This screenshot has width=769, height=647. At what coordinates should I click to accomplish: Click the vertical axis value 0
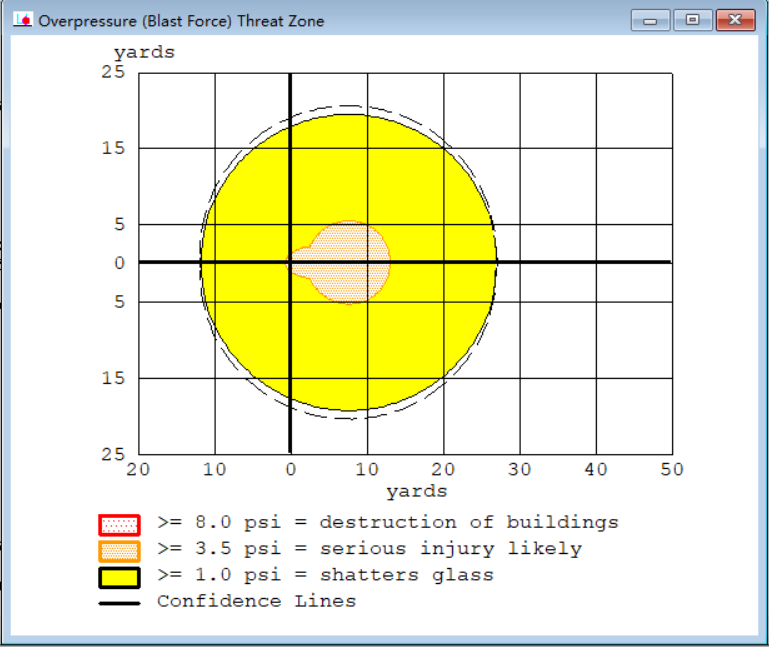[x=120, y=263]
